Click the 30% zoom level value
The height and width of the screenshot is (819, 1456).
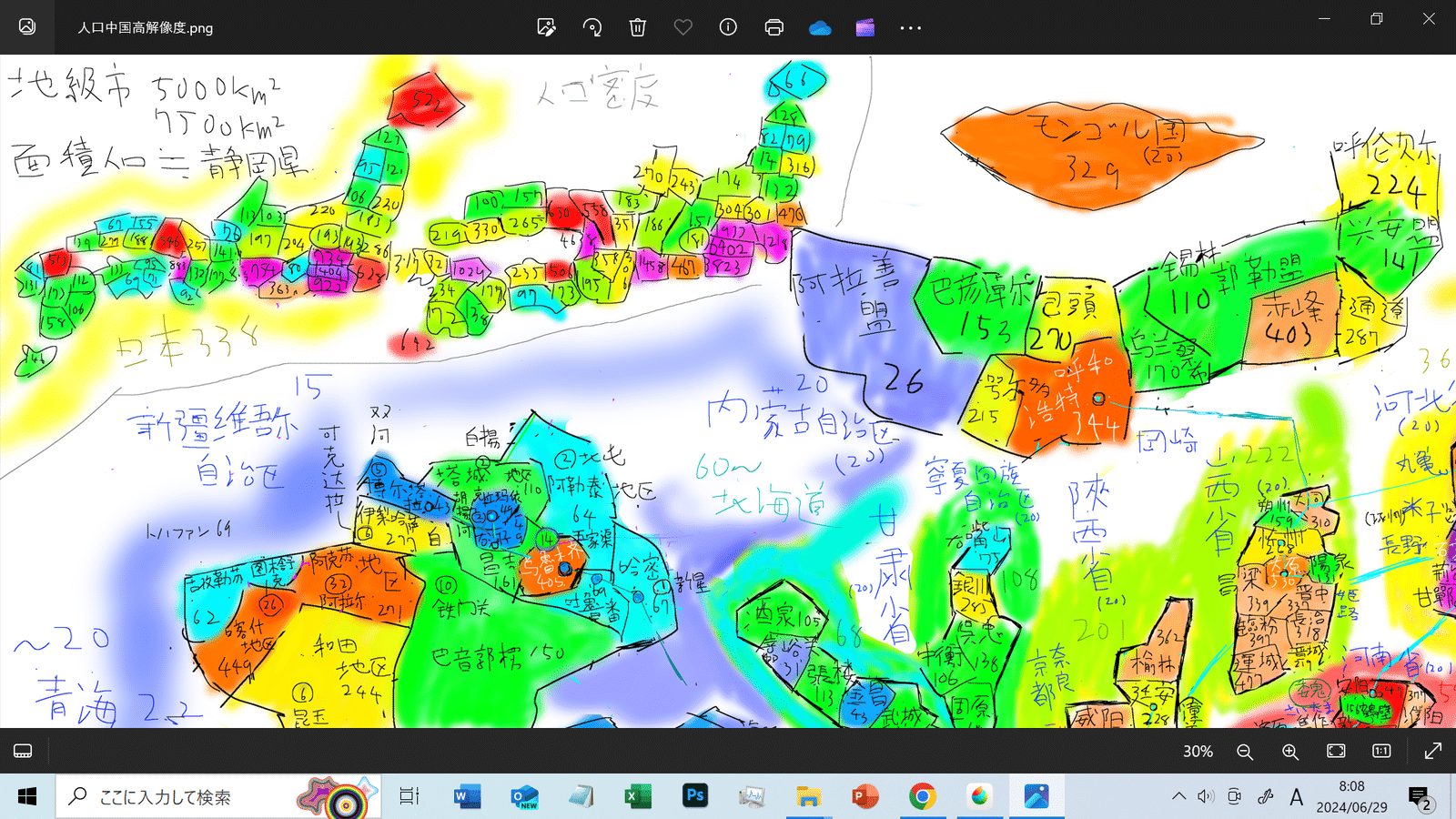click(x=1198, y=751)
